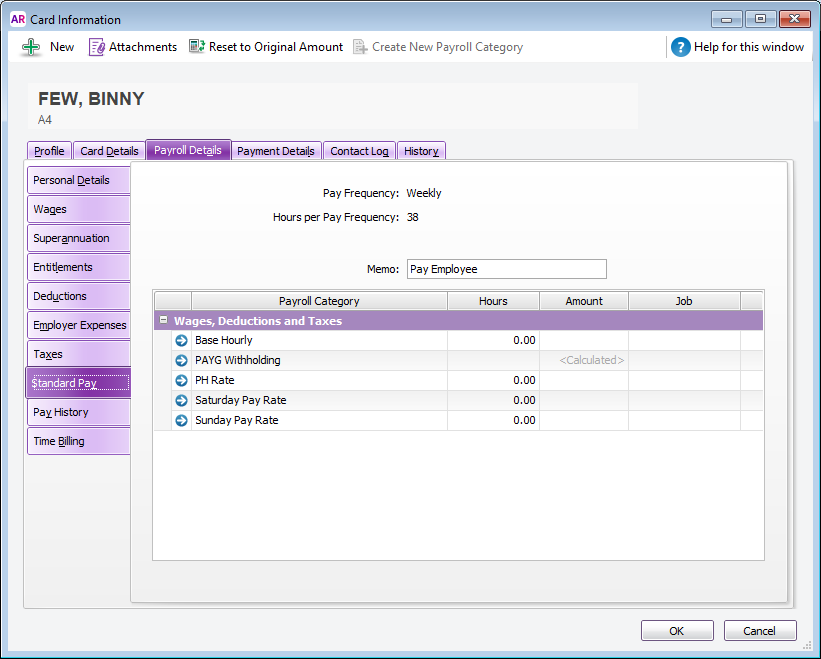Click the arrow next to PH Rate
Image resolution: width=821 pixels, height=659 pixels.
(x=181, y=380)
